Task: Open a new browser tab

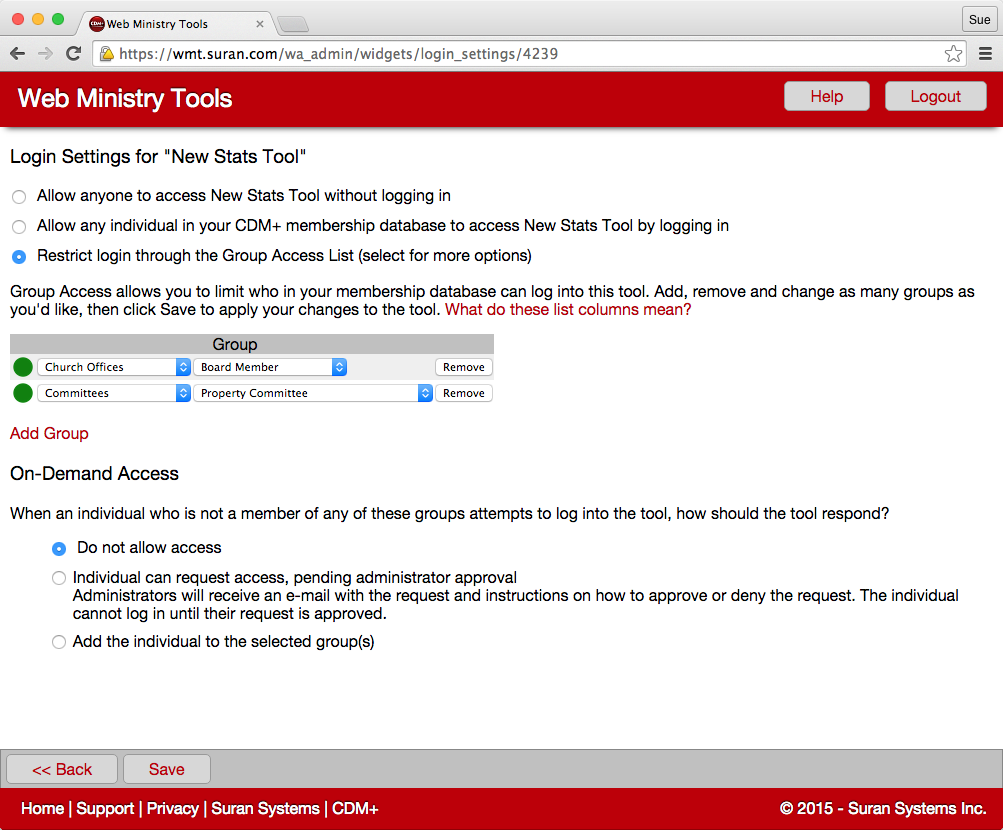Action: pos(292,24)
